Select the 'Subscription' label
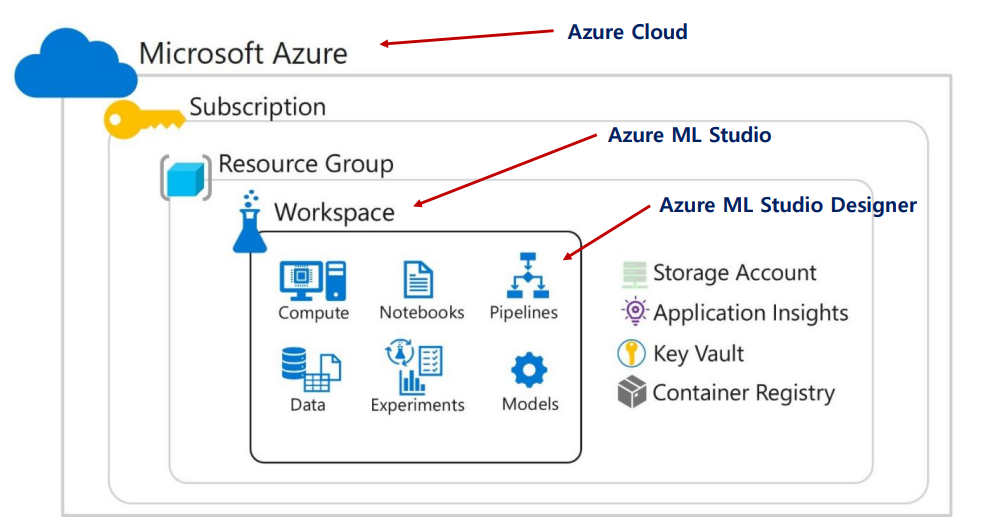Image resolution: width=985 pixels, height=532 pixels. click(x=258, y=107)
